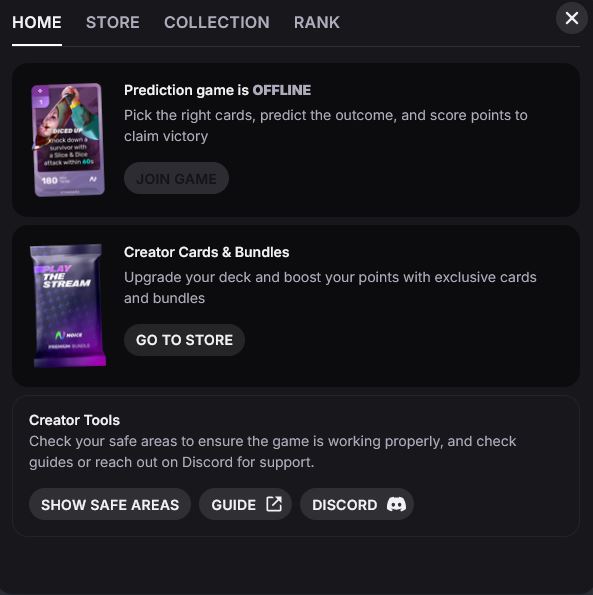
Task: Click the external link icon beside GUIDE
Action: click(274, 504)
